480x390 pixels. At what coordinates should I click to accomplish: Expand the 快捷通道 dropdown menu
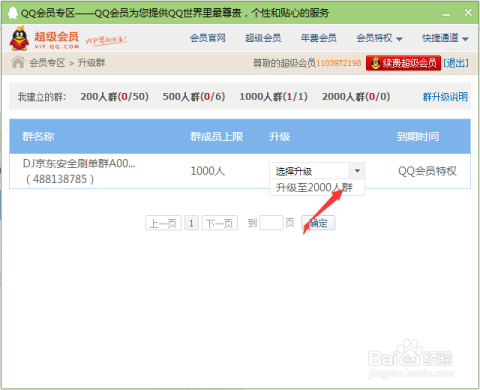pos(445,38)
